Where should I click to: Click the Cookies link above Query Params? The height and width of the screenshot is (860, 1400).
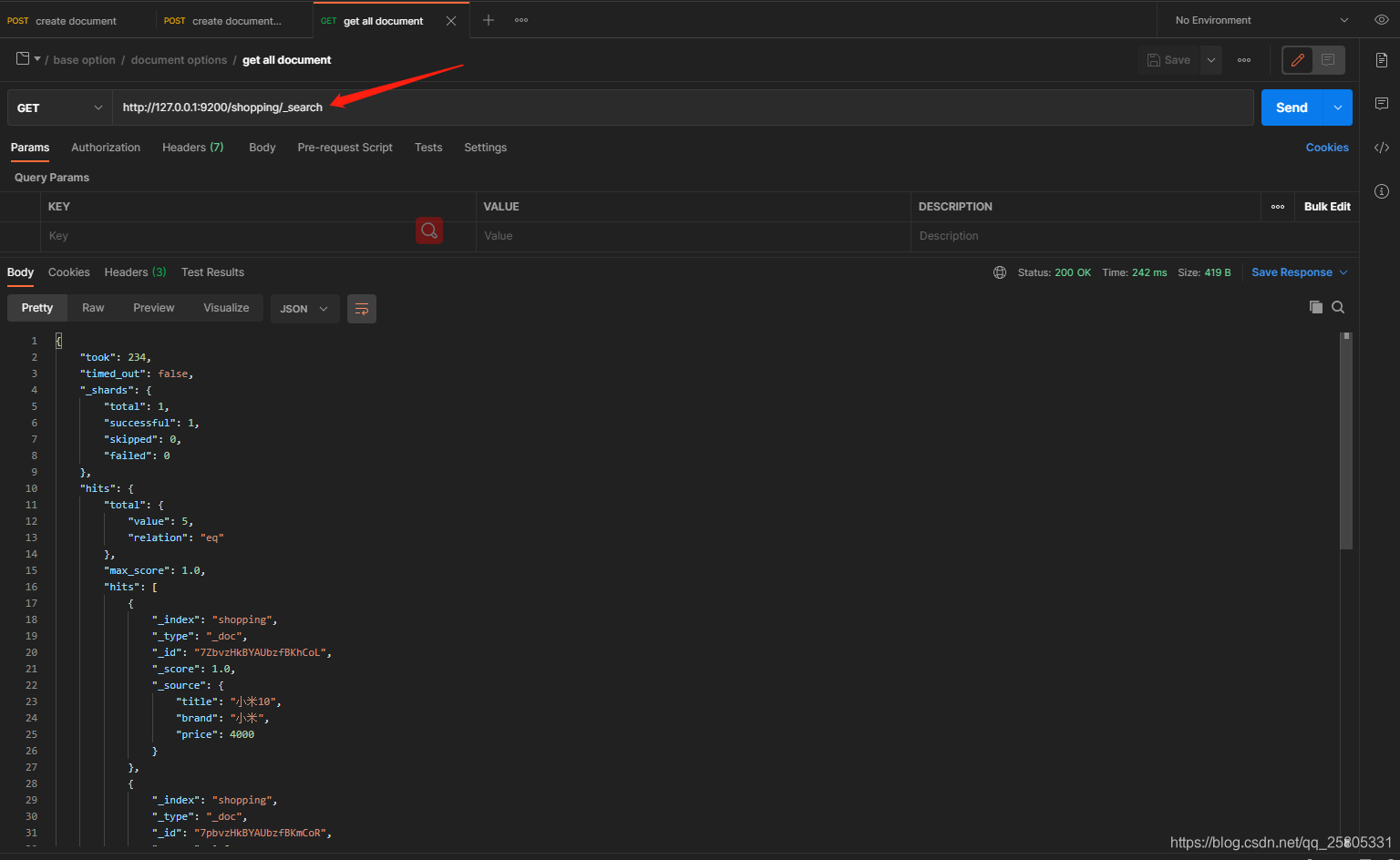(x=1327, y=147)
